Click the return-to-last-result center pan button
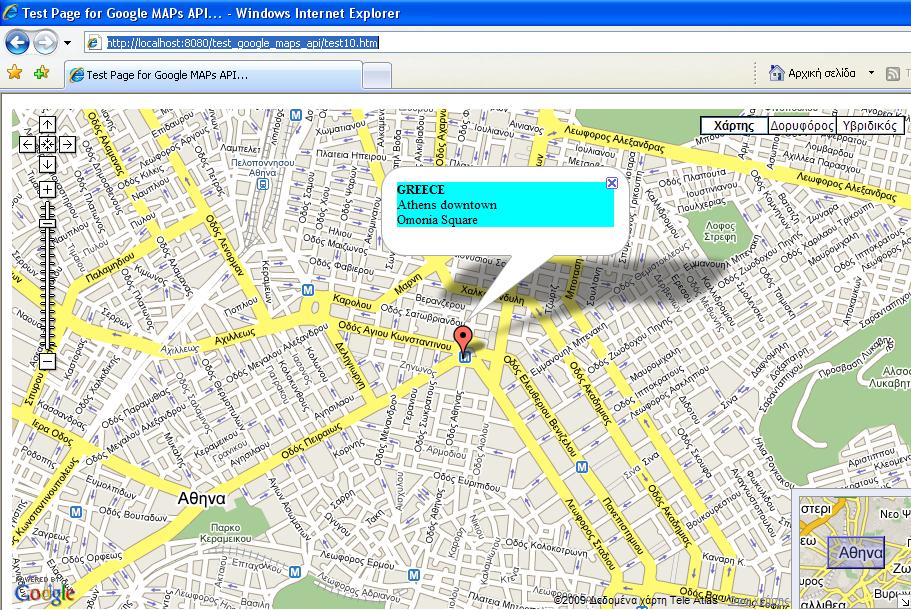 (47, 144)
